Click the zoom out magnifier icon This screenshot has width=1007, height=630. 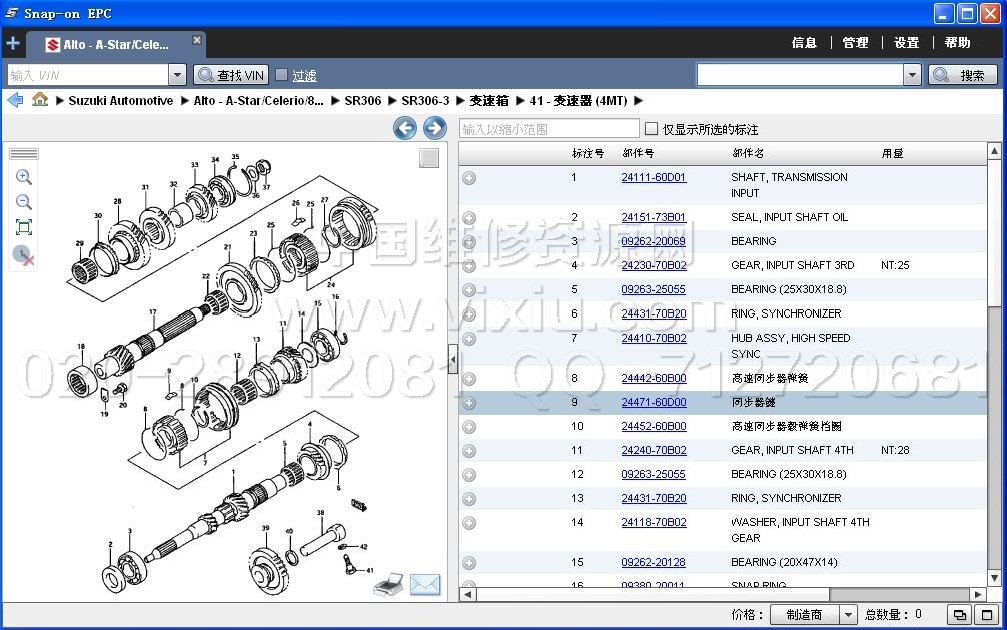(x=24, y=202)
